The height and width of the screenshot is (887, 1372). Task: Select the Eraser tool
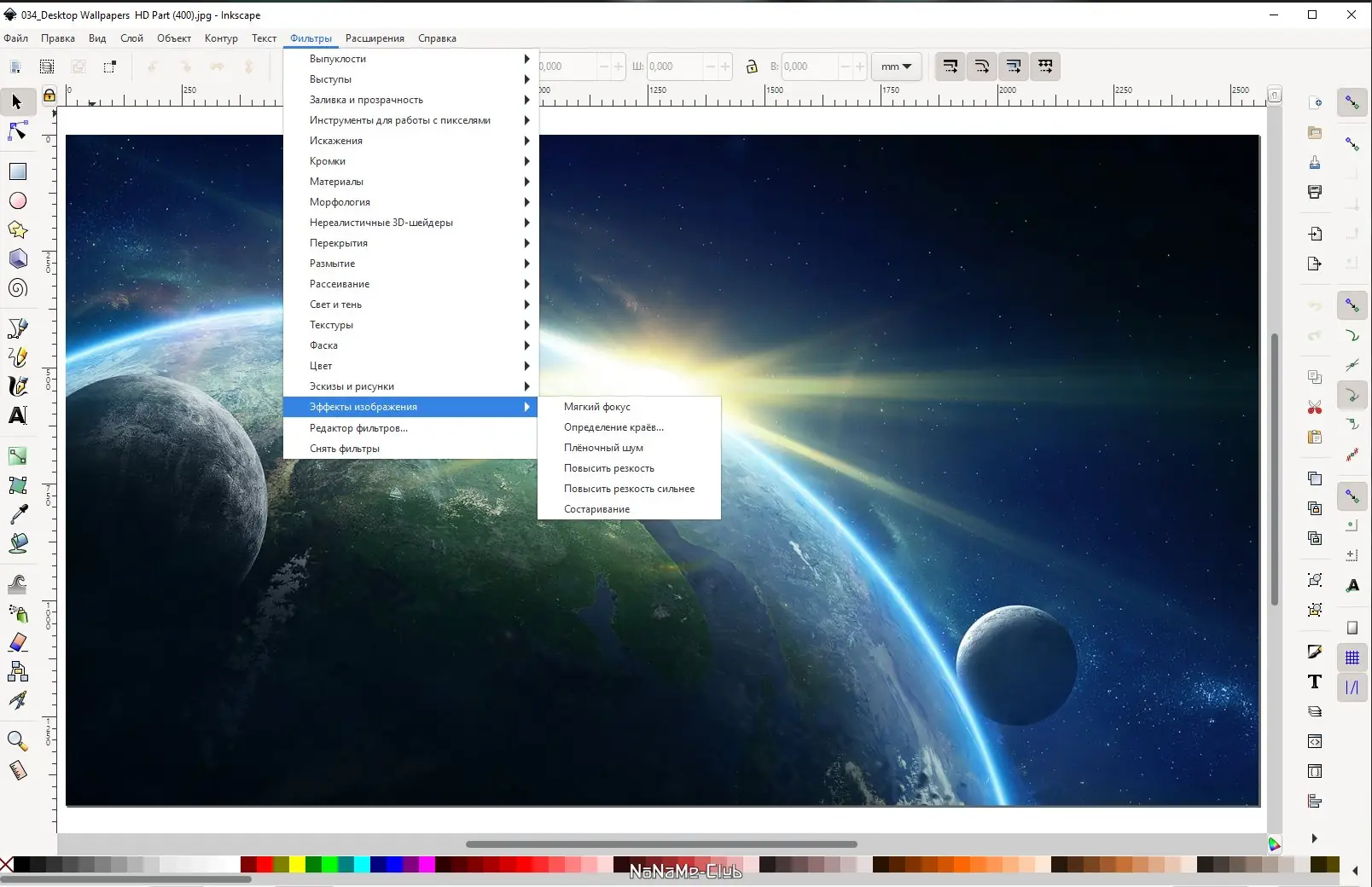[x=17, y=642]
